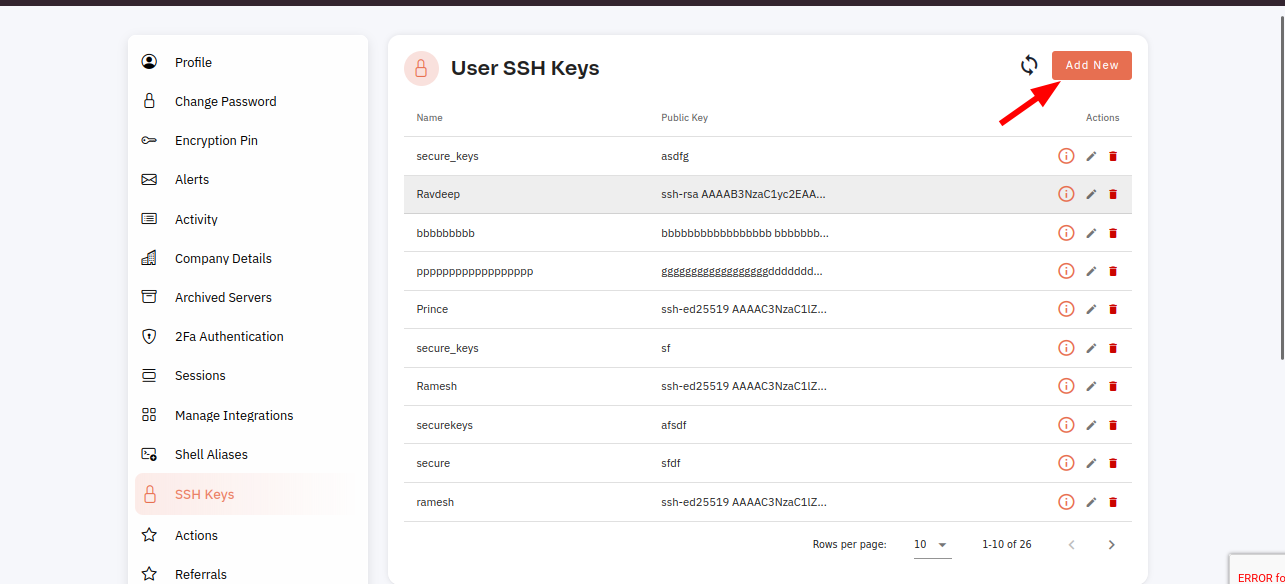This screenshot has width=1285, height=584.
Task: Edit the Prince SSH key
Action: click(x=1091, y=310)
